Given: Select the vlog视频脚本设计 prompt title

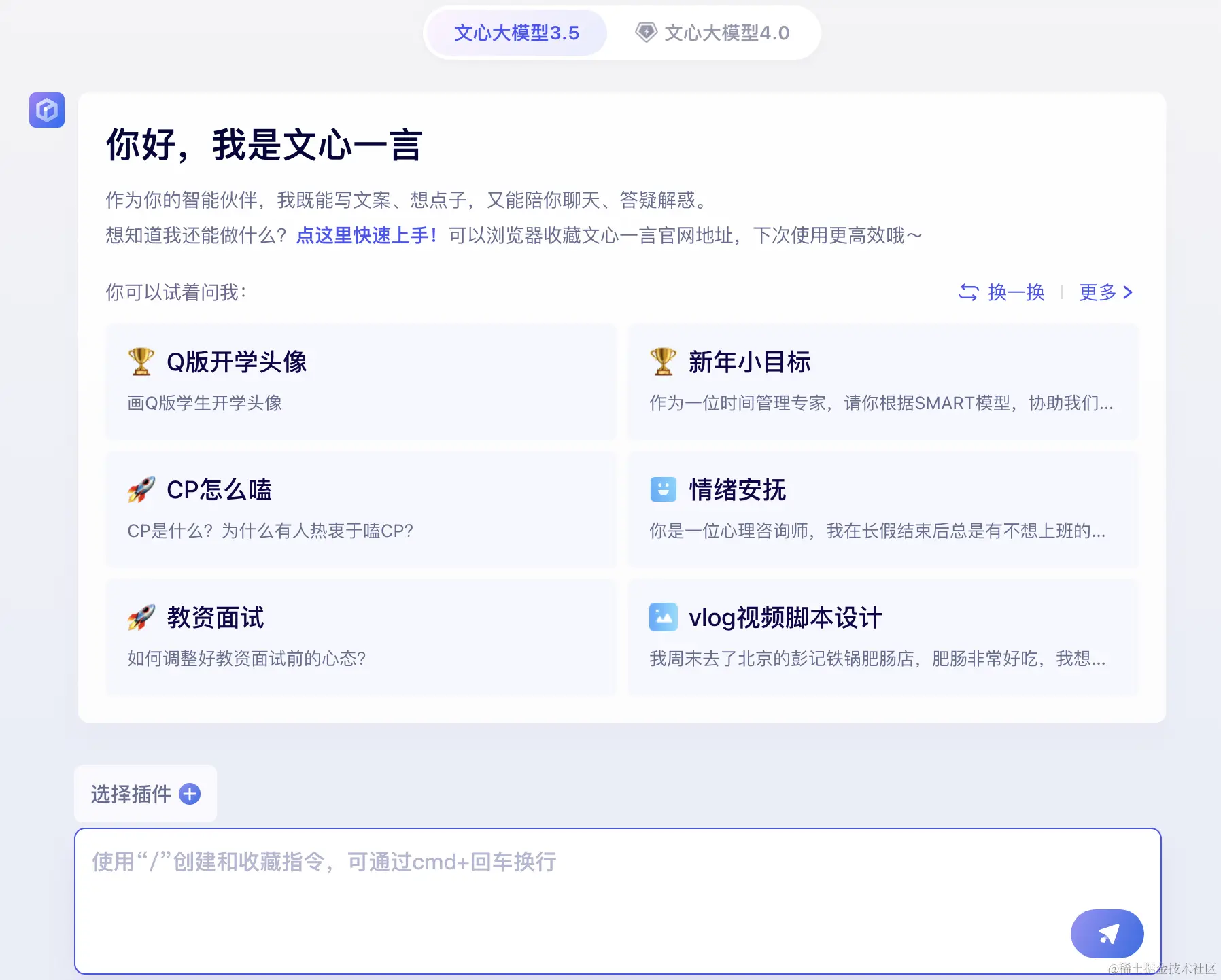Looking at the screenshot, I should pos(785,617).
